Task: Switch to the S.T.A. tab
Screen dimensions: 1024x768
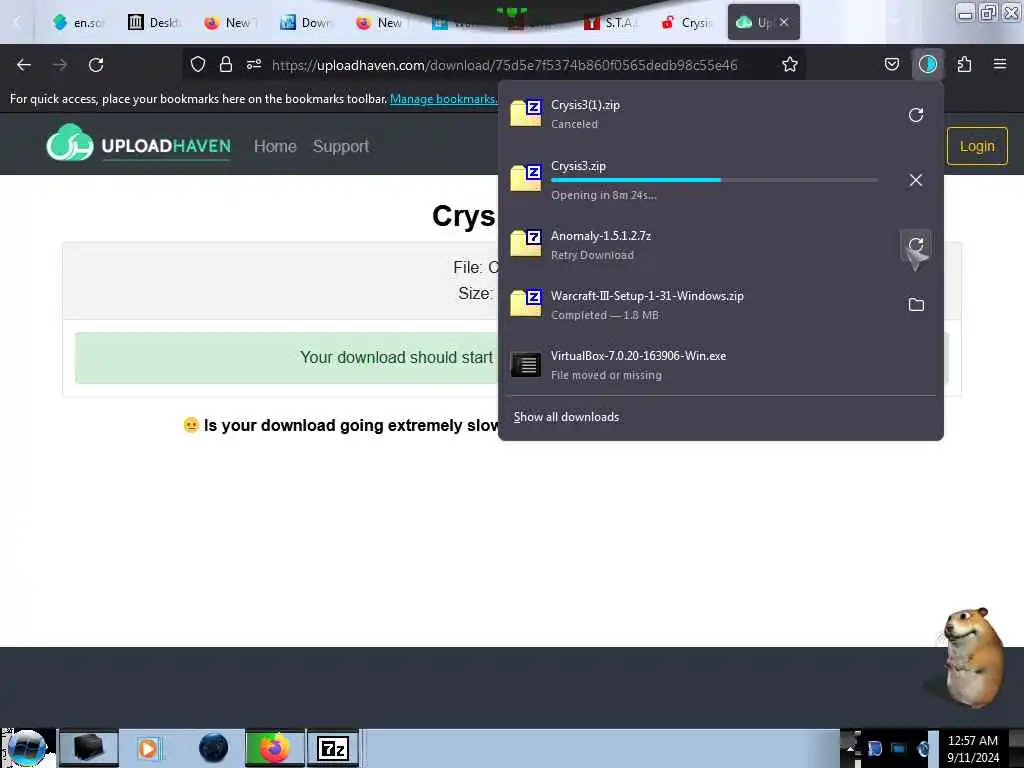Action: 611,22
